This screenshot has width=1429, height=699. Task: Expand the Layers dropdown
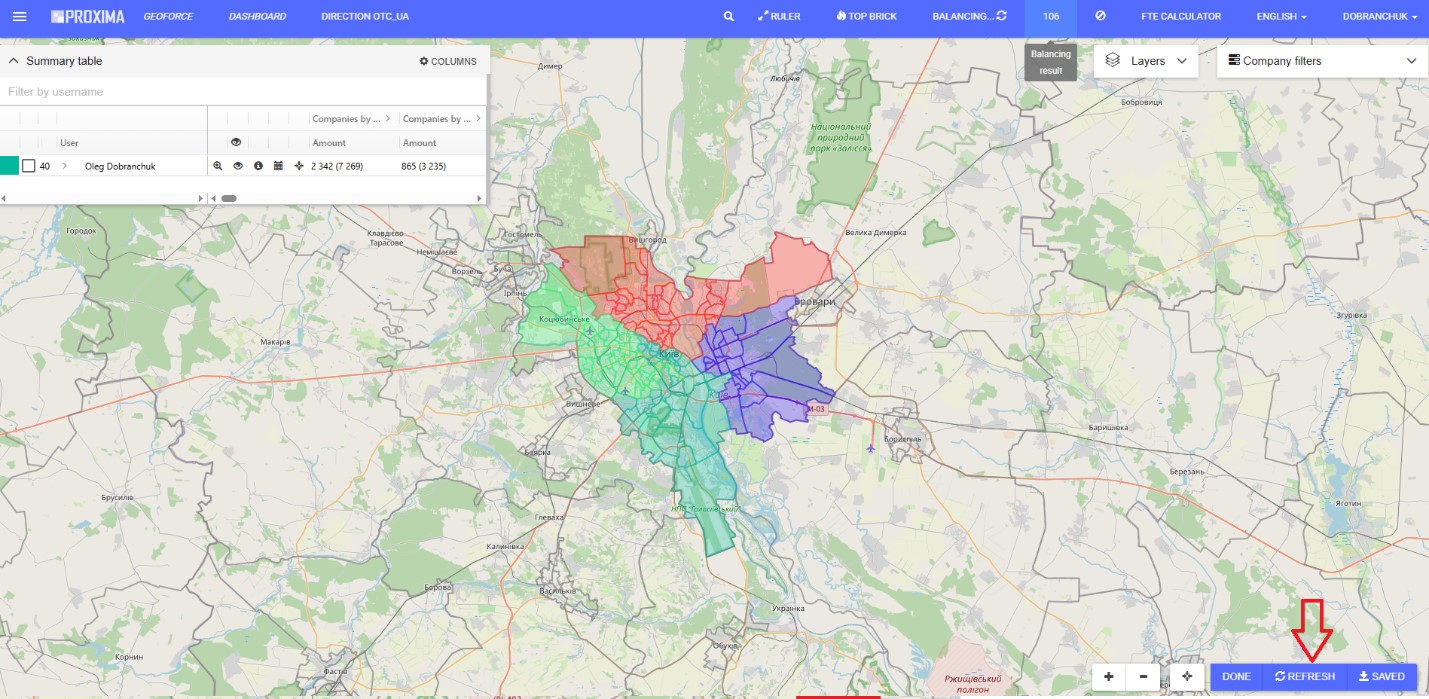pyautogui.click(x=1146, y=61)
